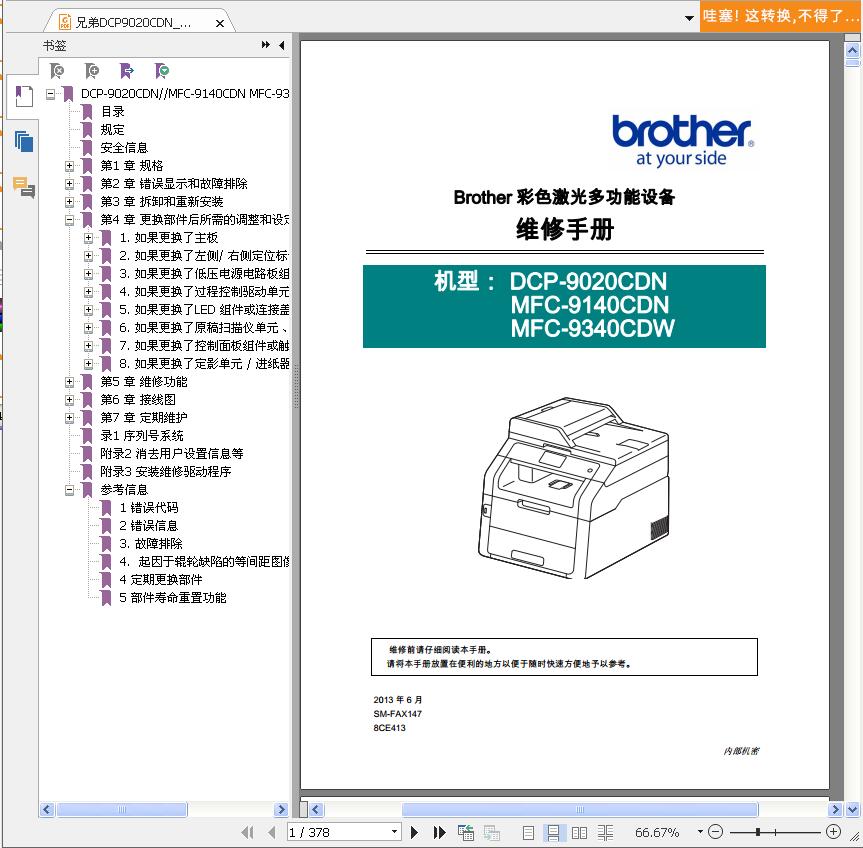This screenshot has width=863, height=848.
Task: Click the 书签 panel title
Action: coord(54,46)
